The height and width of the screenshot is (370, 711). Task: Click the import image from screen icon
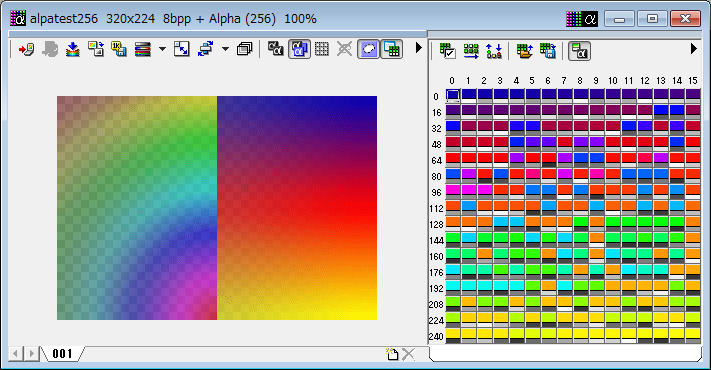click(x=26, y=49)
